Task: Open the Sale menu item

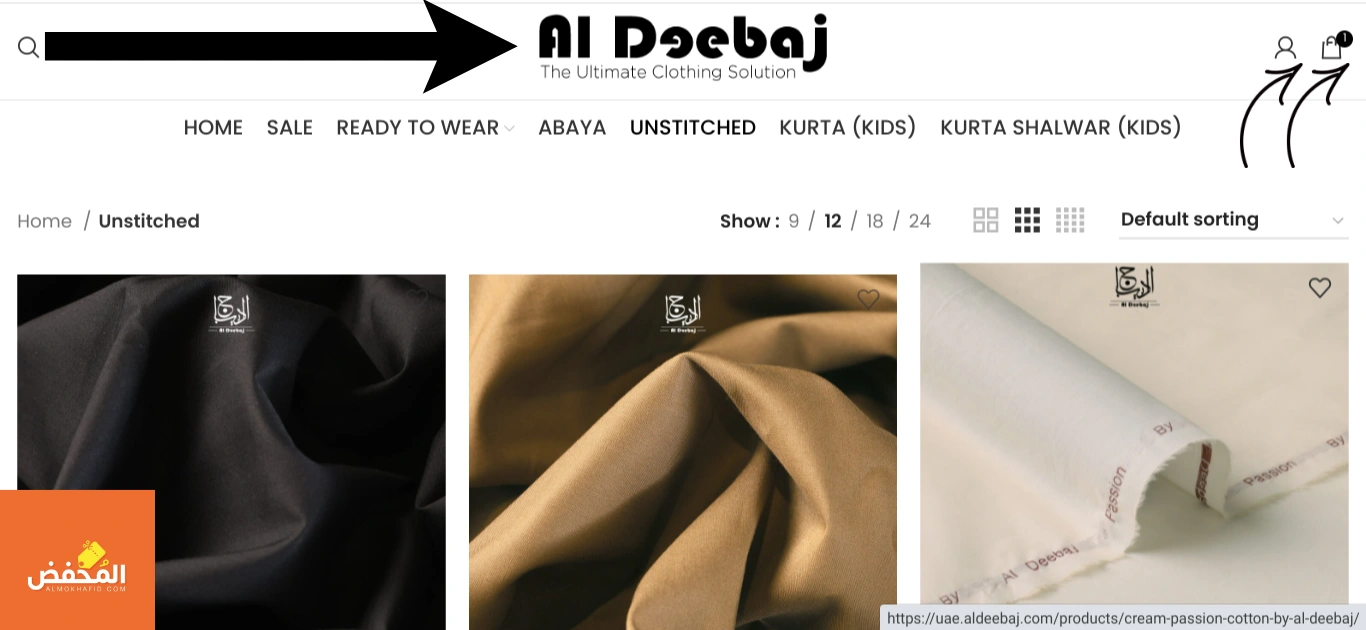Action: pos(290,127)
